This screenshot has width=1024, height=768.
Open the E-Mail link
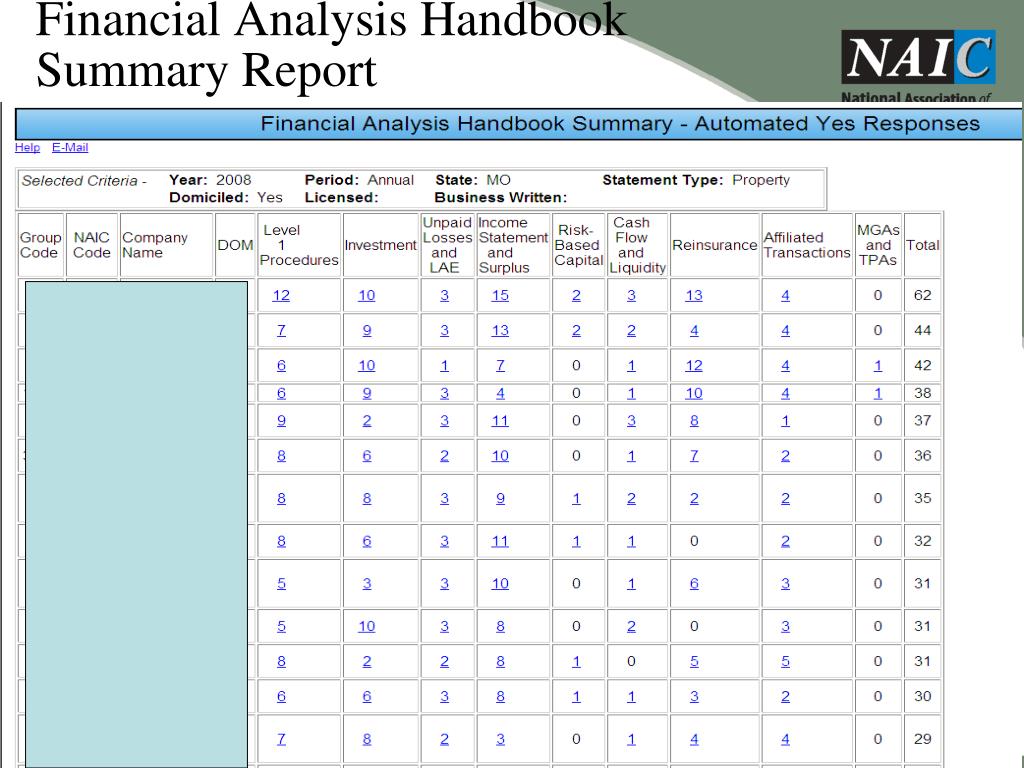coord(70,148)
